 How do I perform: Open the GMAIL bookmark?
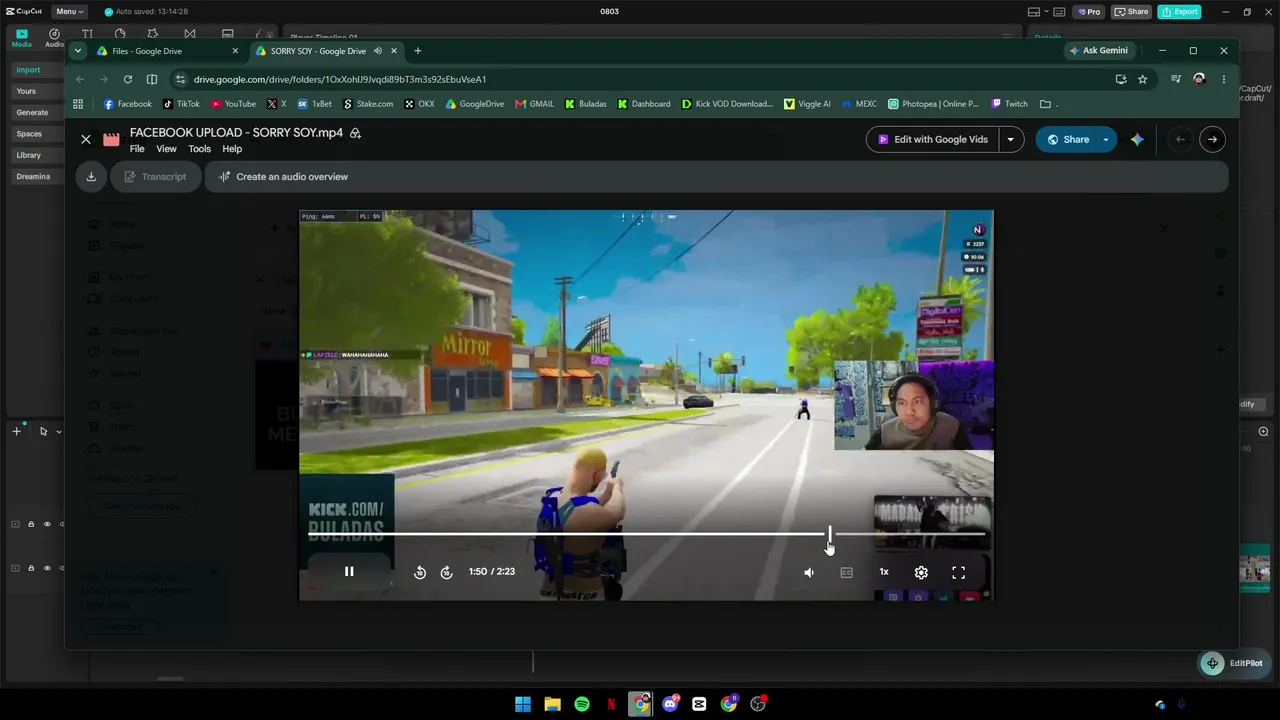click(534, 104)
